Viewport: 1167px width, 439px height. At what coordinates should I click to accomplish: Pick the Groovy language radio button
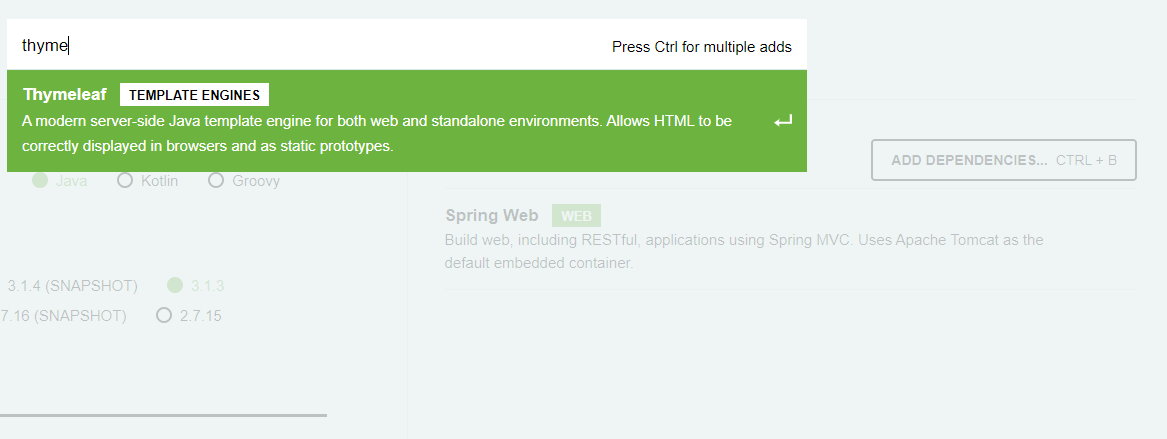(x=216, y=181)
